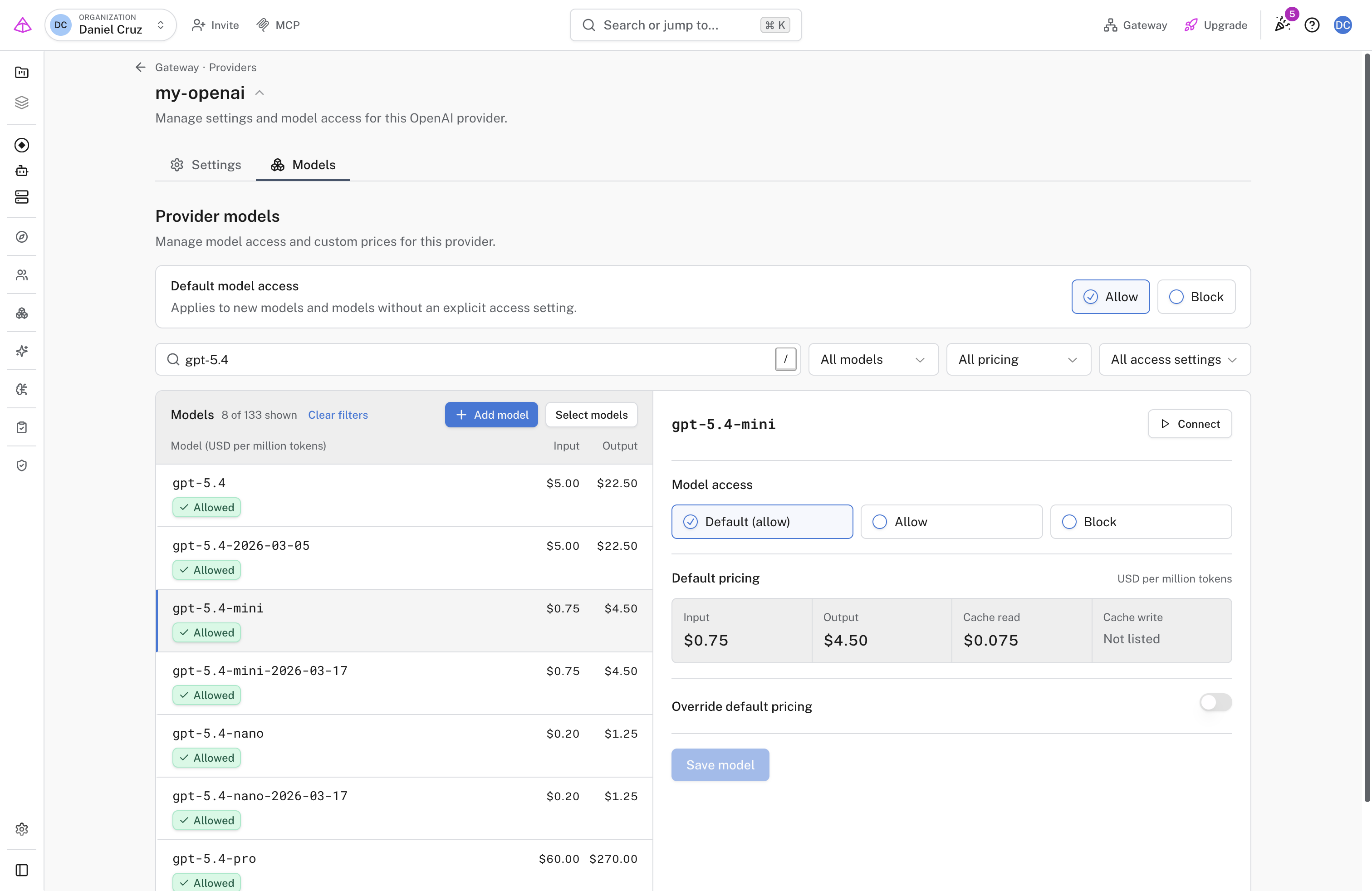This screenshot has height=891, width=1372.
Task: Select Block for default model access
Action: point(1196,297)
